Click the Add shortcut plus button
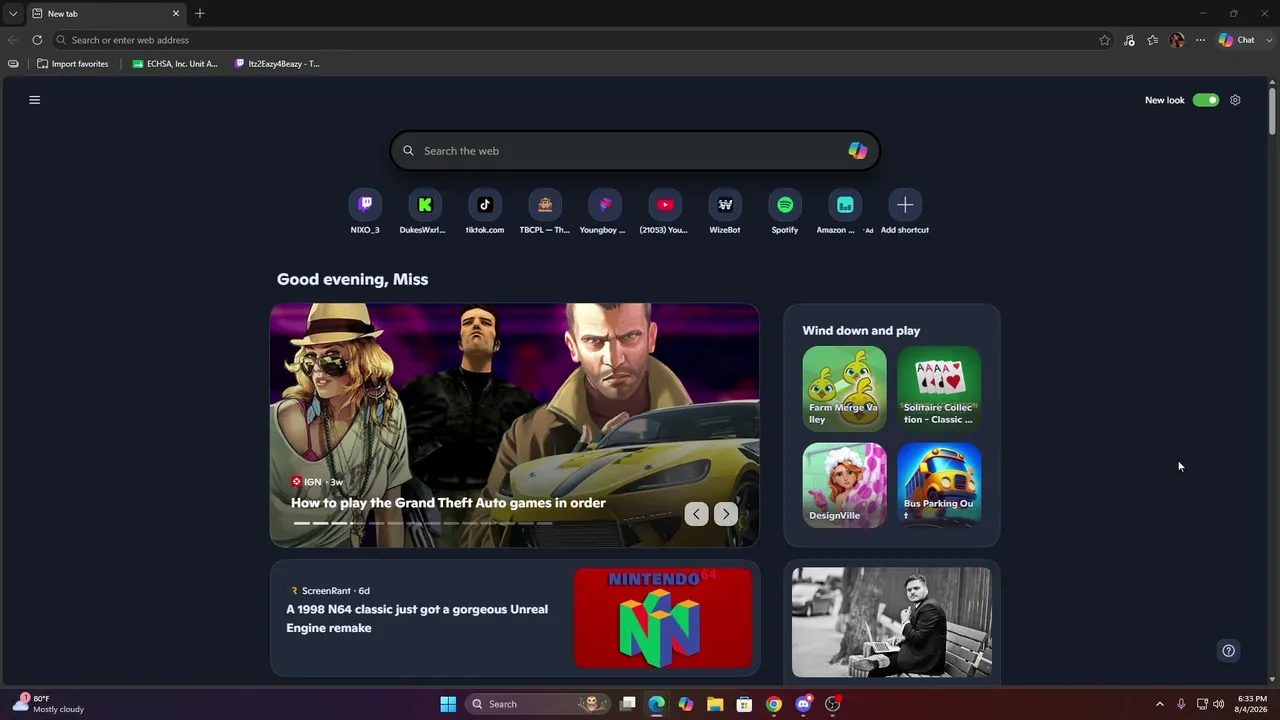The image size is (1280, 720). [x=905, y=205]
